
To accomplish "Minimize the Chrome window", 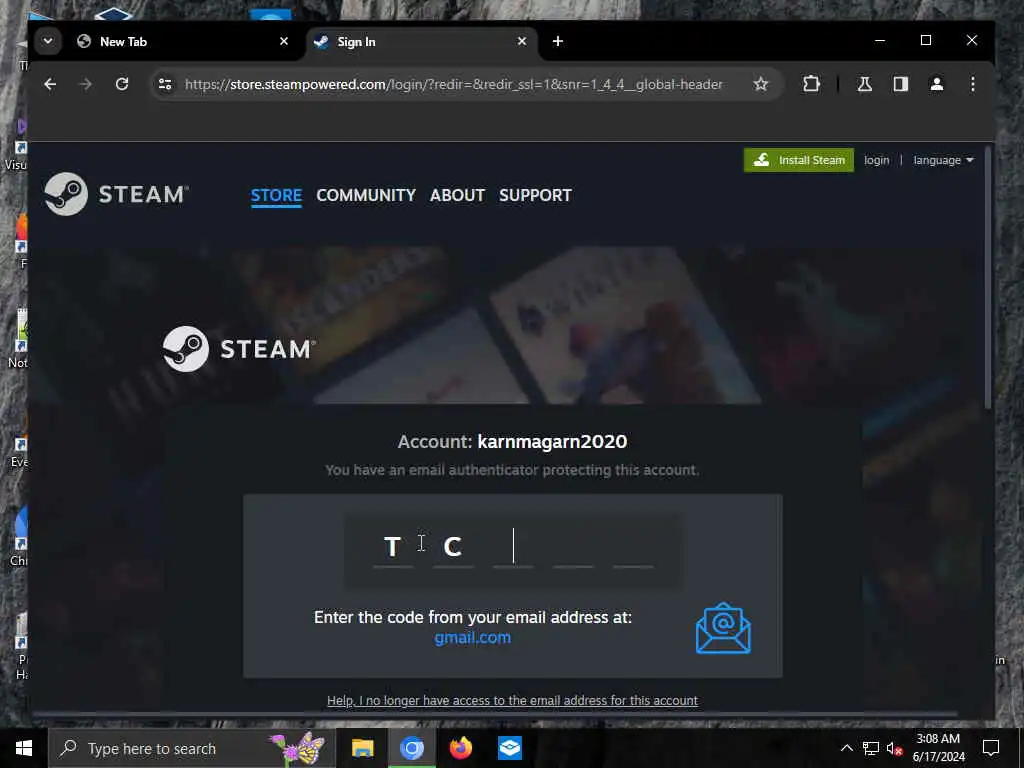I will click(880, 40).
